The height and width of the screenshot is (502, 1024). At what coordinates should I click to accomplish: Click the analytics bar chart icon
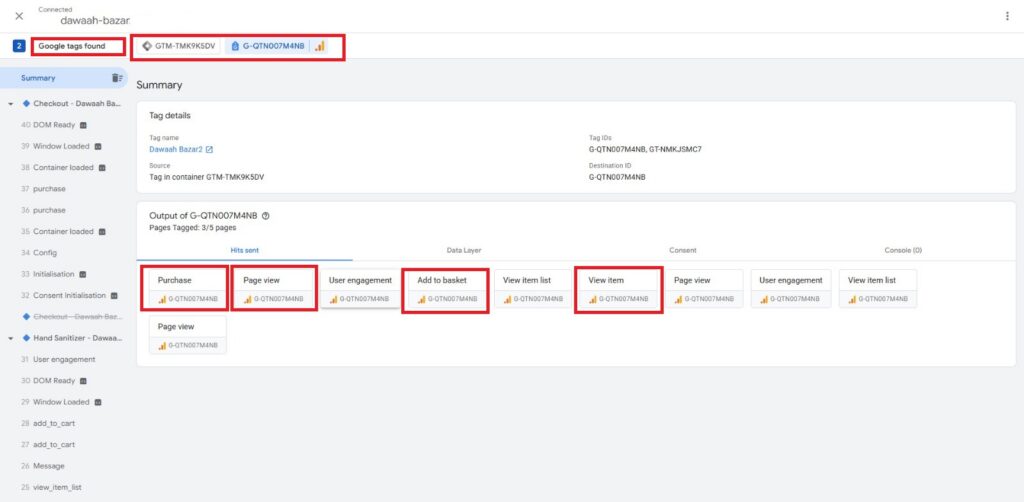coord(320,46)
